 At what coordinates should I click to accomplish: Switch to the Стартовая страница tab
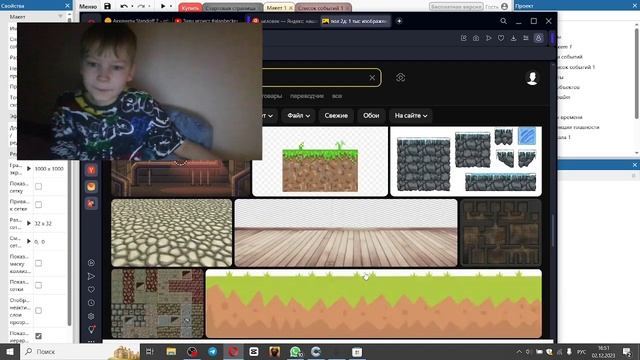(x=232, y=8)
